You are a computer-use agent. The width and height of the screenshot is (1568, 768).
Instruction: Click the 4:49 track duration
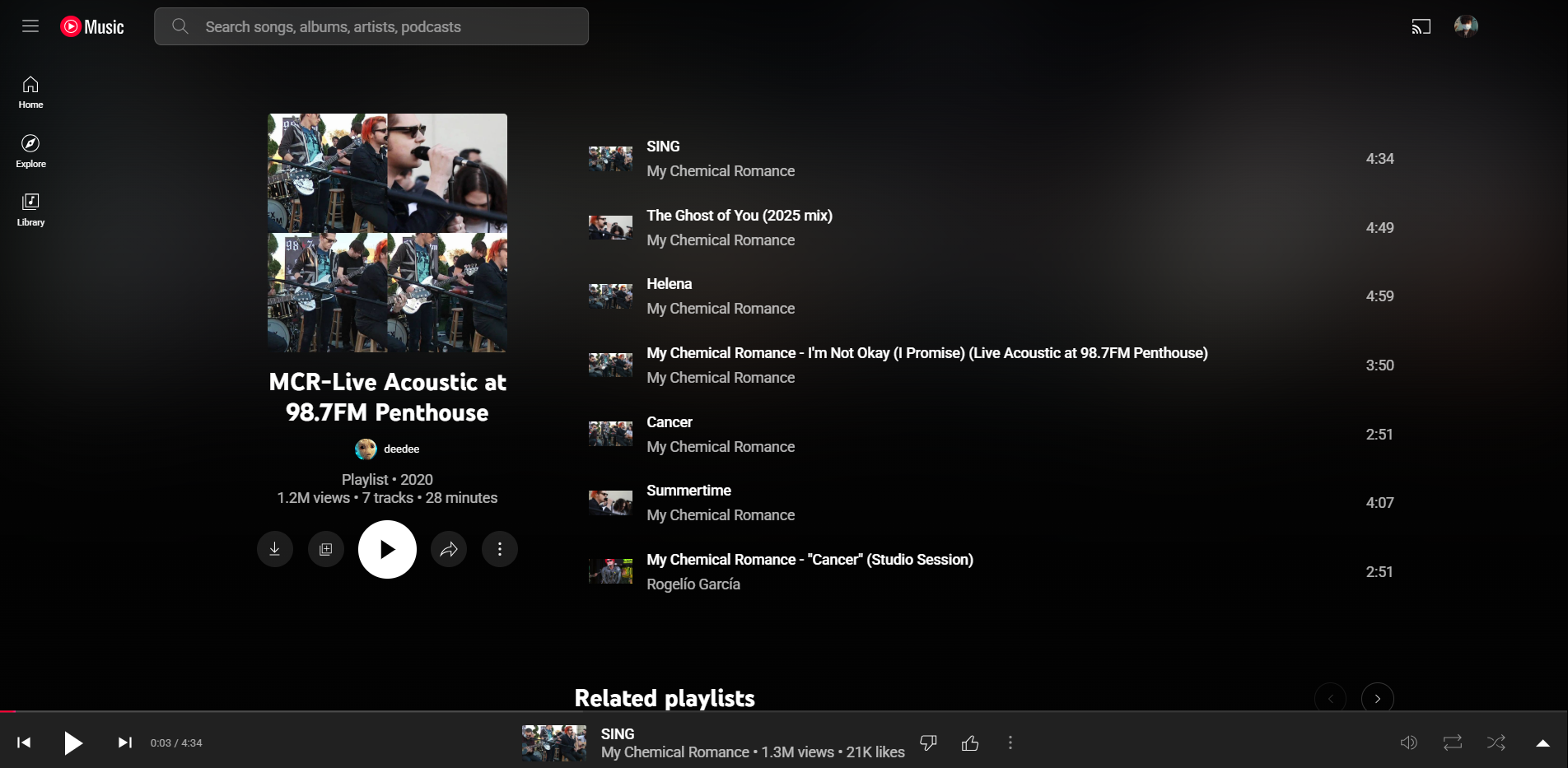(1379, 228)
